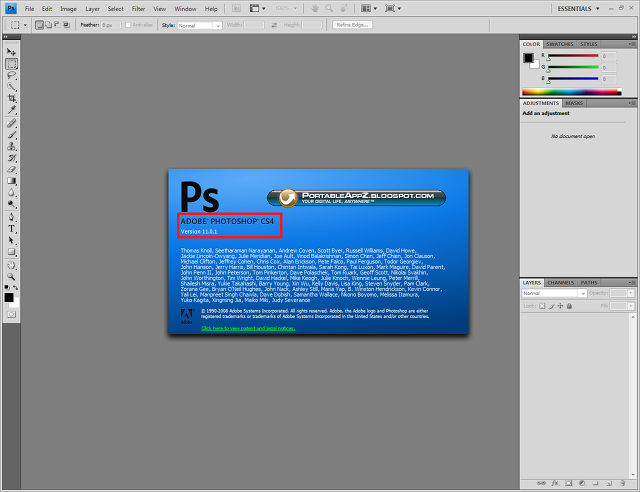Toggle the Anti-alias checkbox
Screen dimensions: 640x492
(x=128, y=25)
